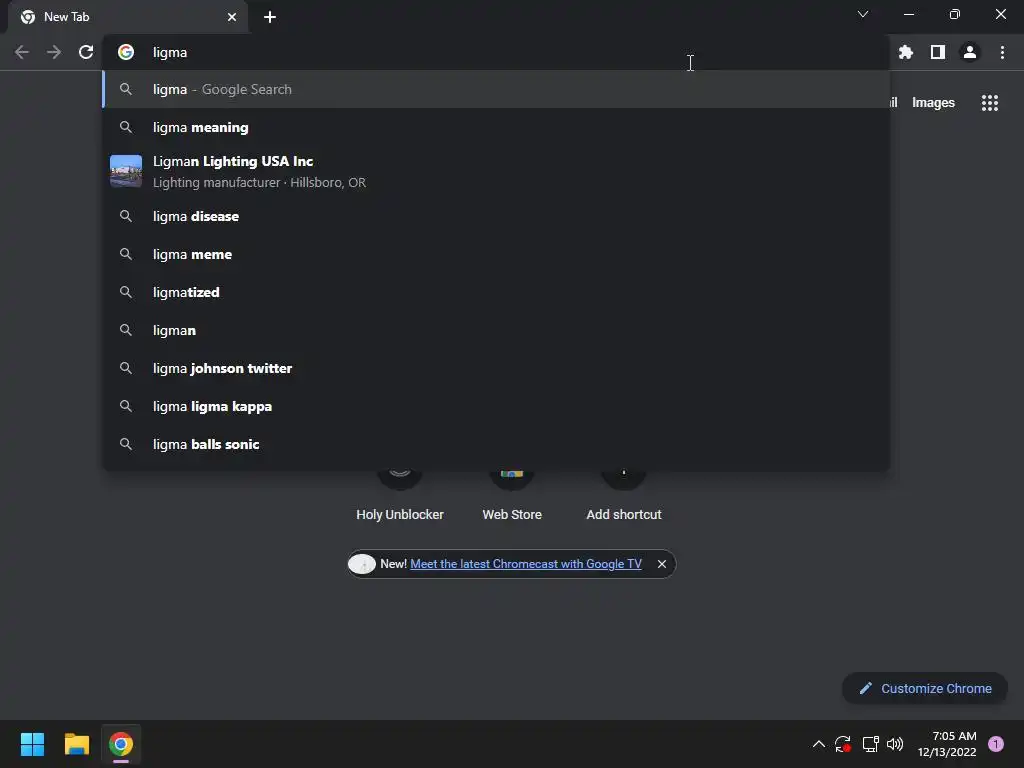Close the New Tab tab

click(232, 17)
